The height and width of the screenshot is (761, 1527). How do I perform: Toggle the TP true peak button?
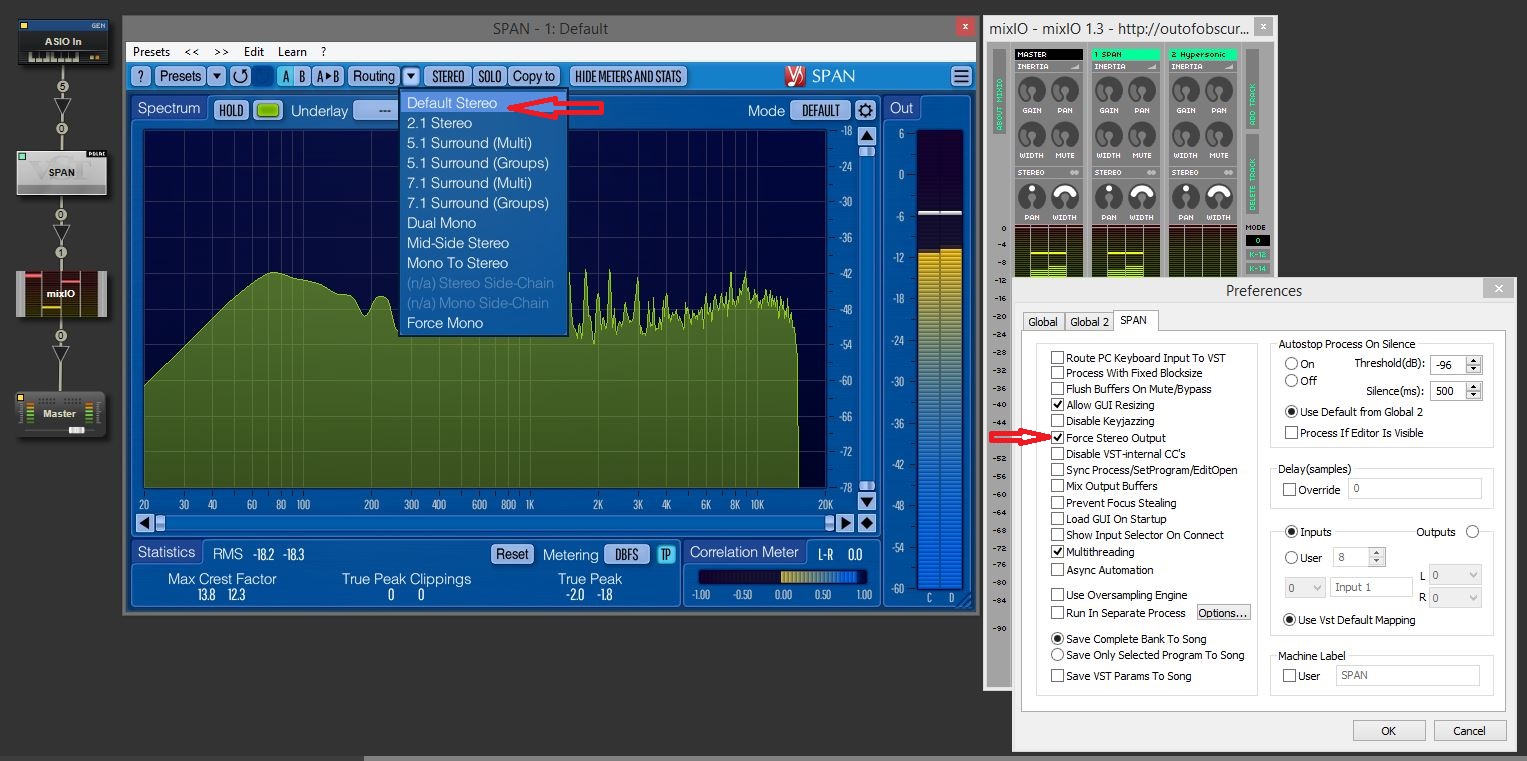[x=666, y=554]
